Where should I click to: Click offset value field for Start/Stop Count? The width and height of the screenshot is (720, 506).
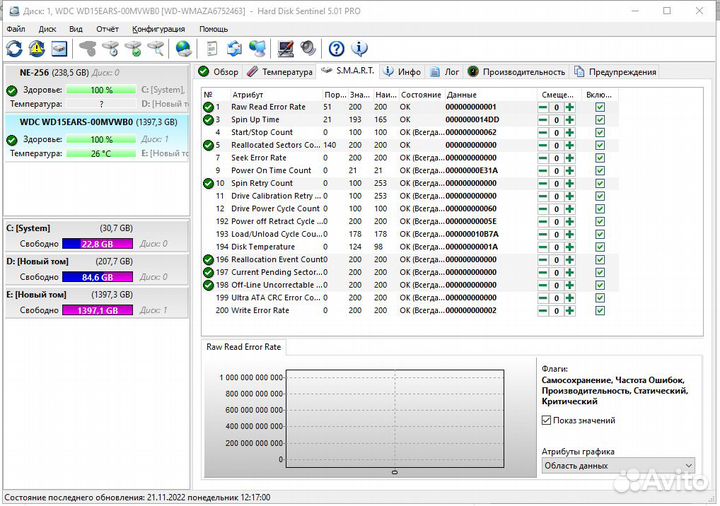coord(556,133)
